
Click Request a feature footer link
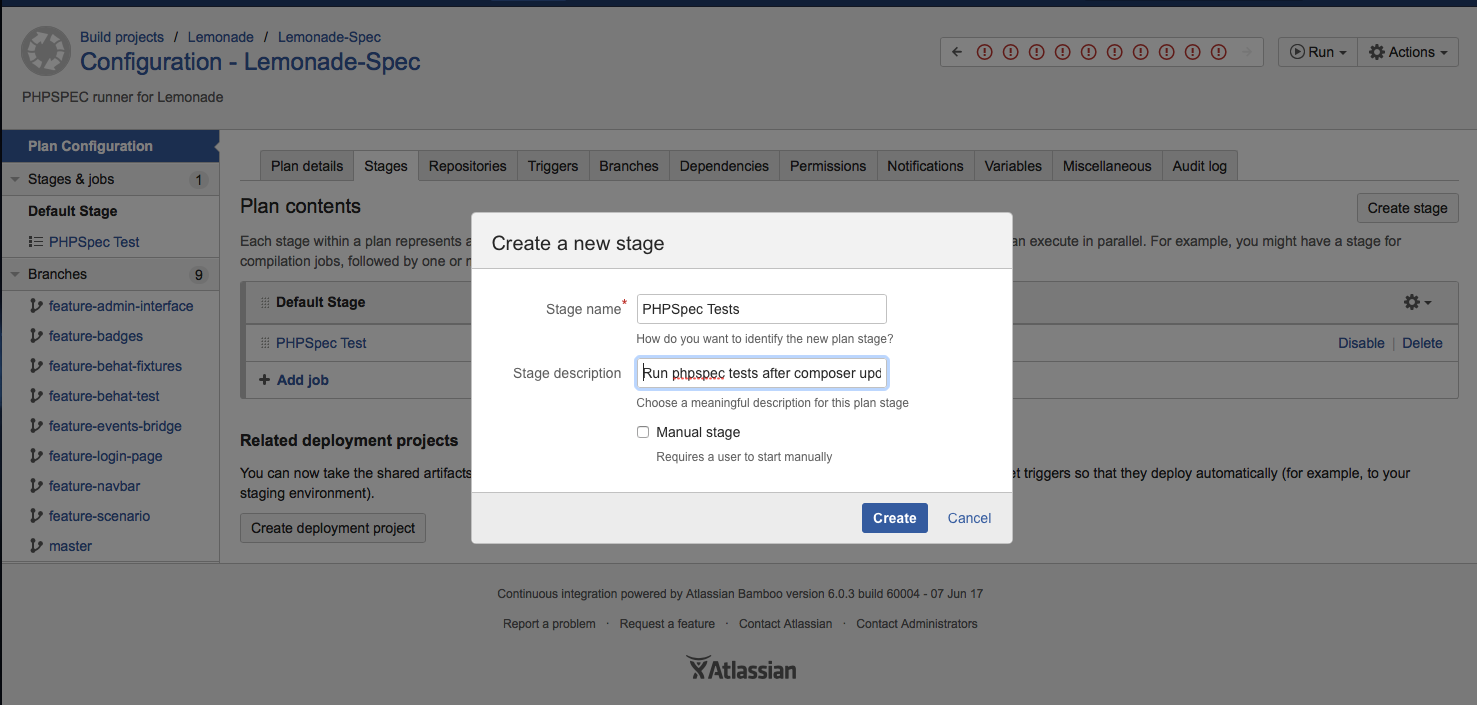coord(667,624)
